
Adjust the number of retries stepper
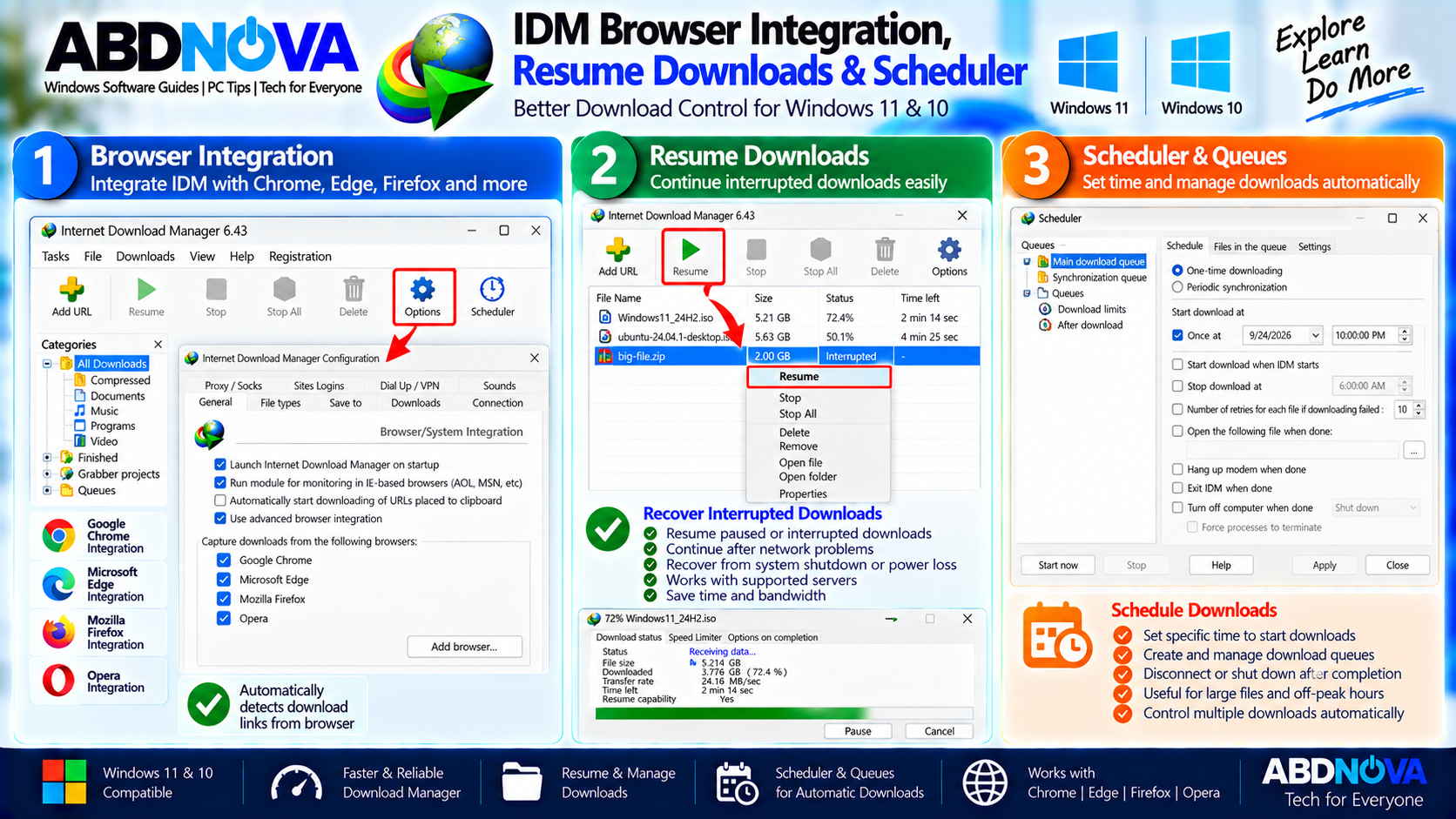(x=1419, y=409)
